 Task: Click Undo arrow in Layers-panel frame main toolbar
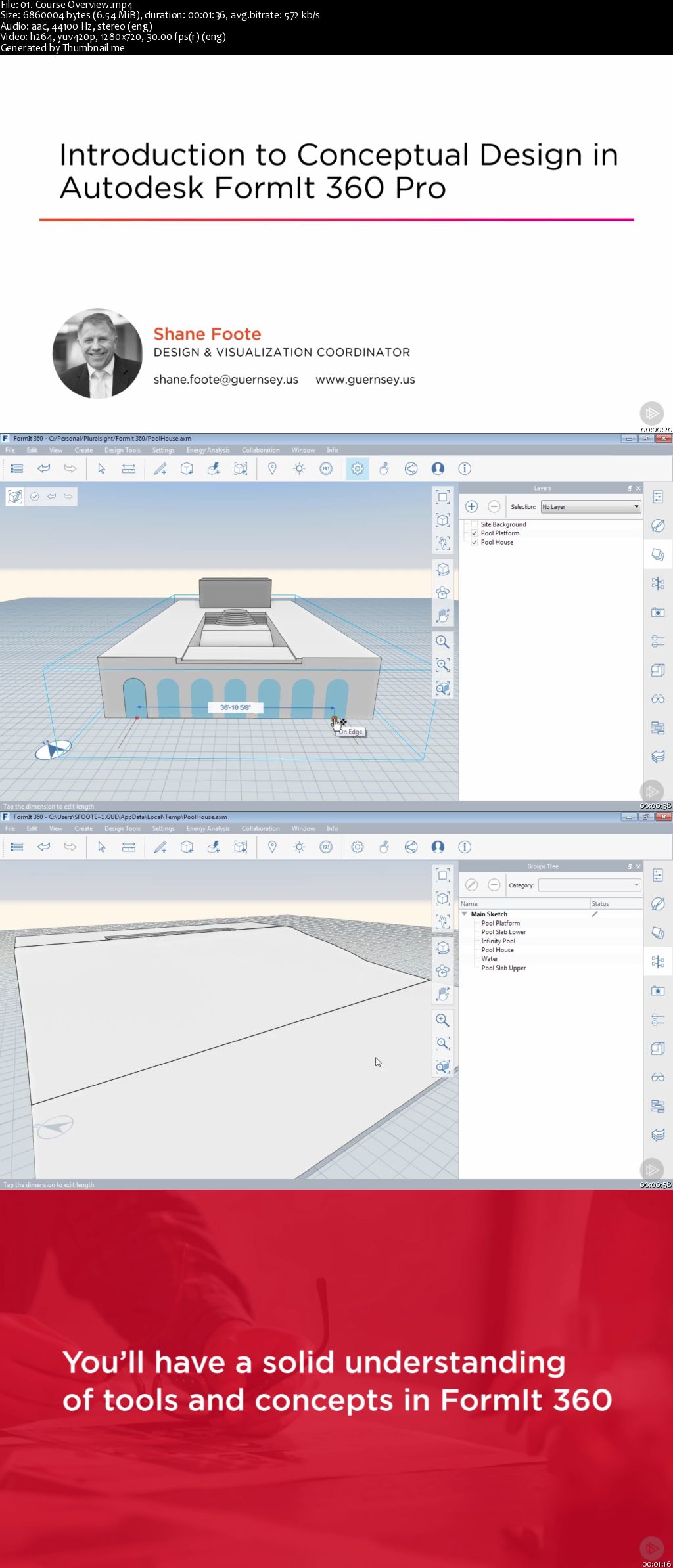click(43, 468)
